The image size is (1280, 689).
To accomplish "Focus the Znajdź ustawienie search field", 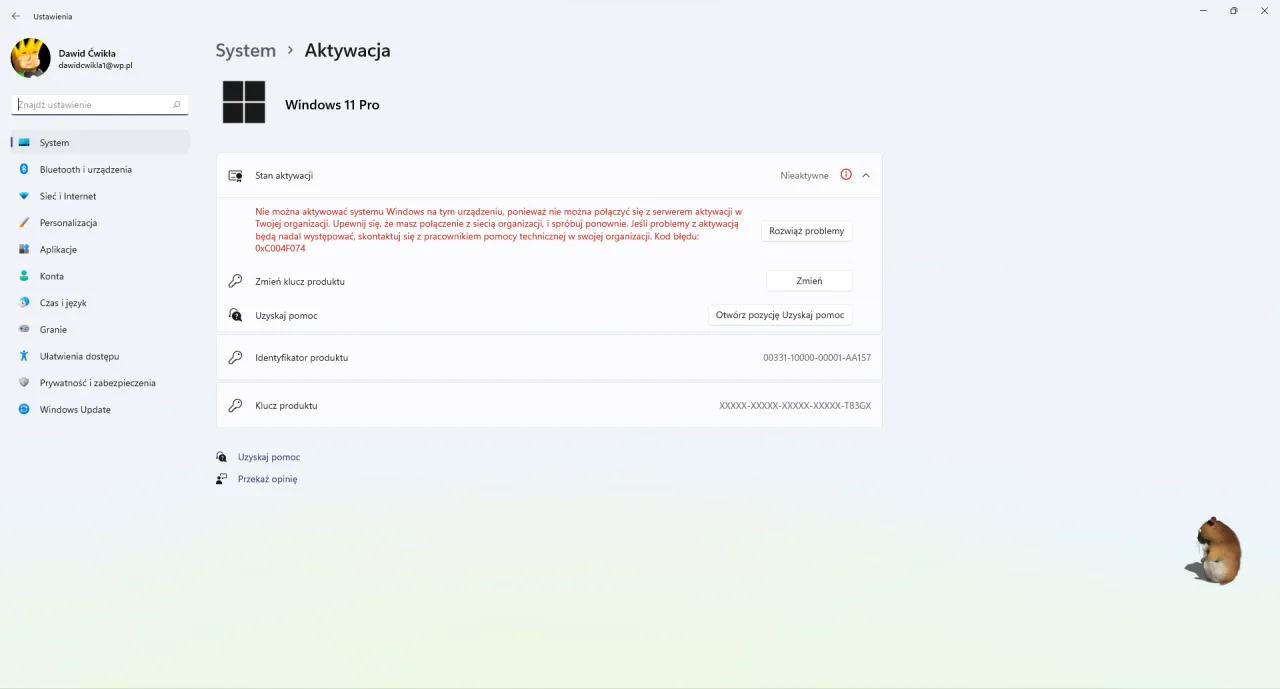I will pos(100,104).
